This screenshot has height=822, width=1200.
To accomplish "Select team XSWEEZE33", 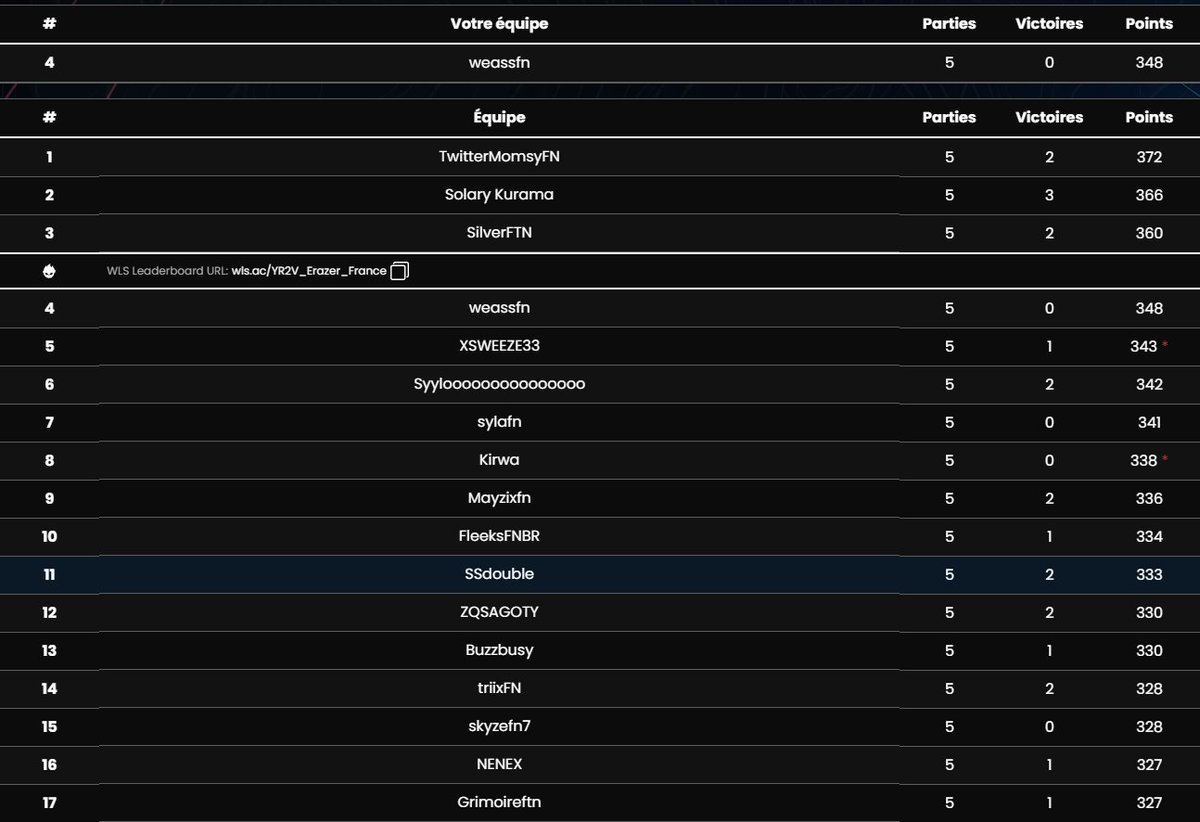I will tap(499, 346).
